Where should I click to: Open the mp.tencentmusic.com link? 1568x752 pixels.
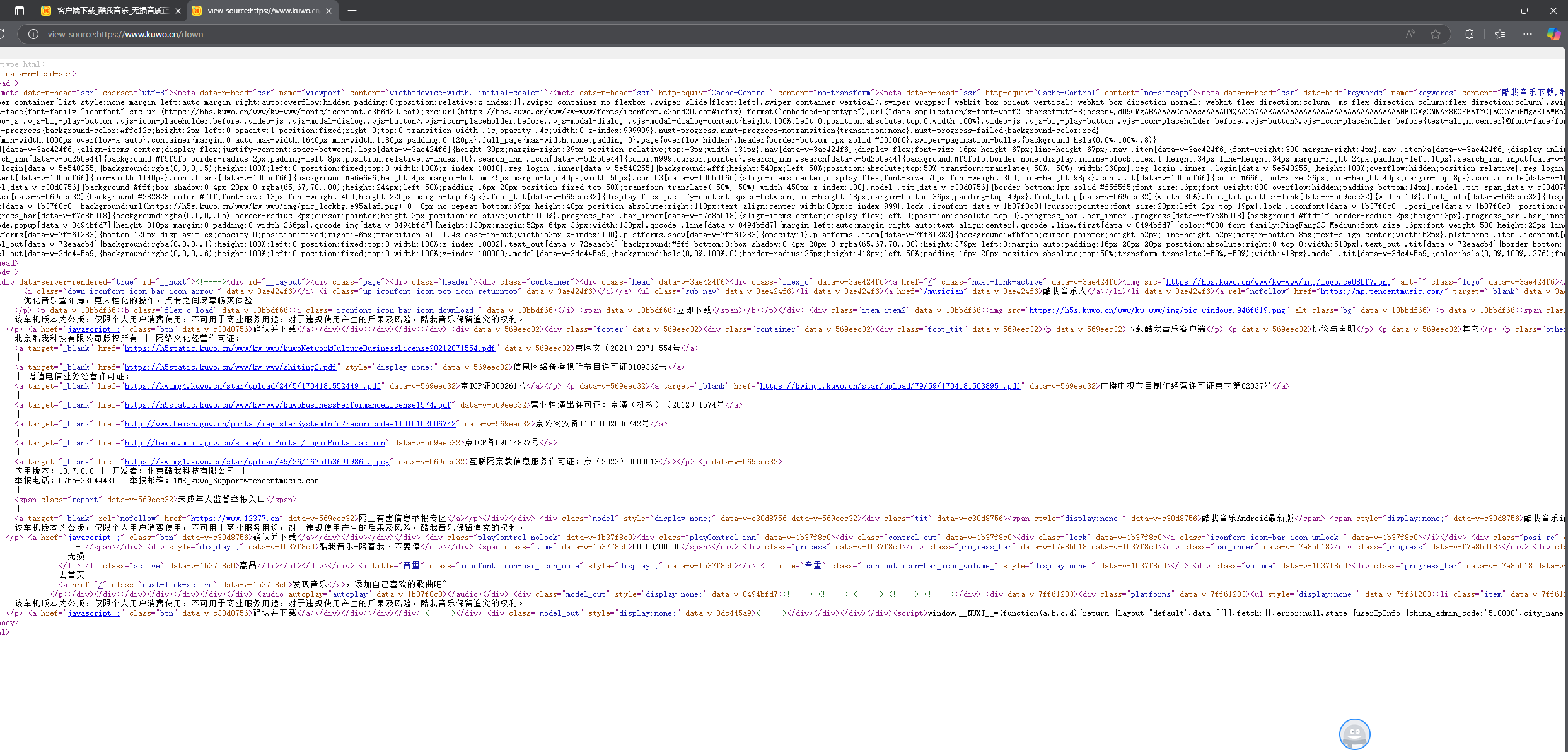[1381, 291]
